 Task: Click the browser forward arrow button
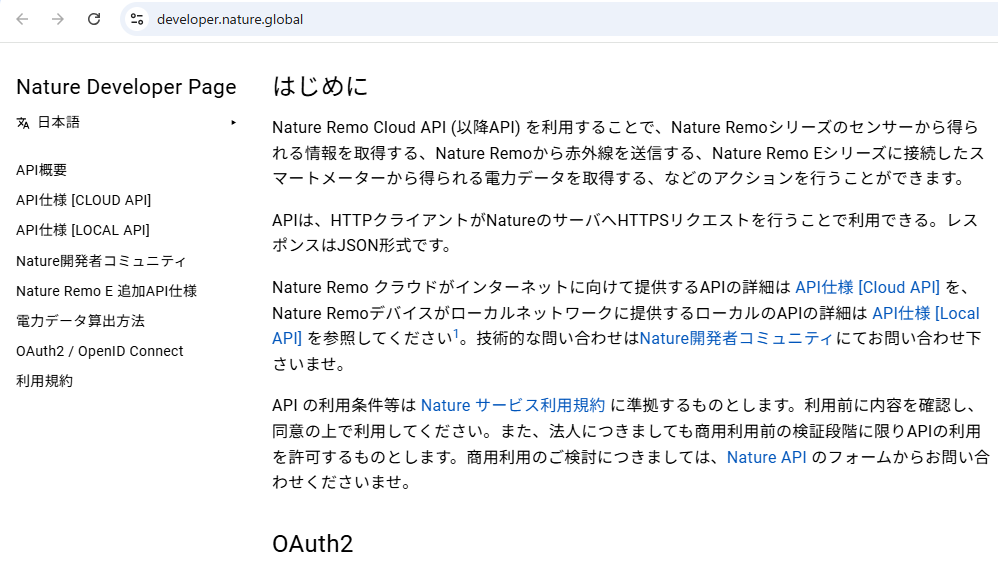click(58, 19)
